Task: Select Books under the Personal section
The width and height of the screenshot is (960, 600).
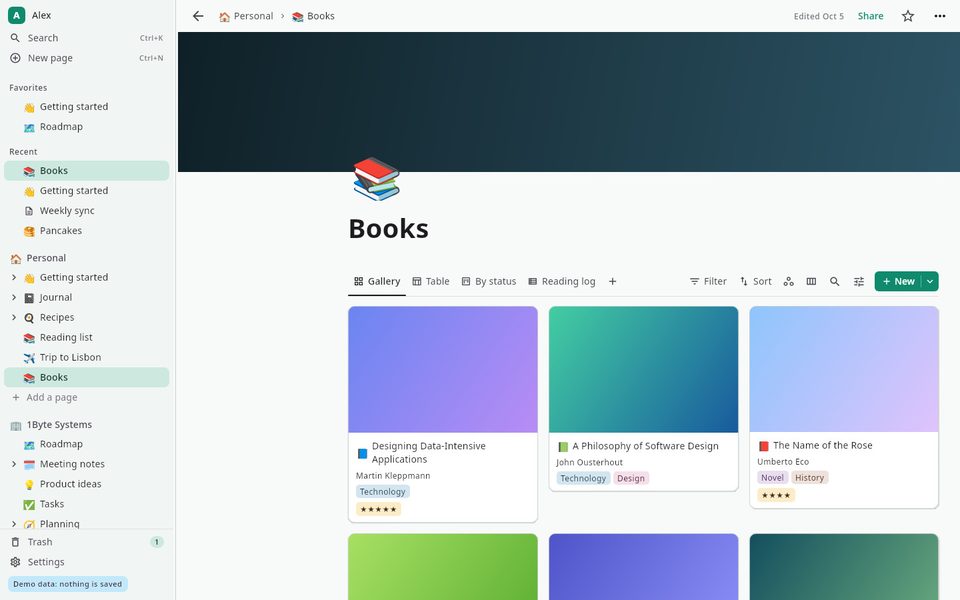Action: click(87, 377)
